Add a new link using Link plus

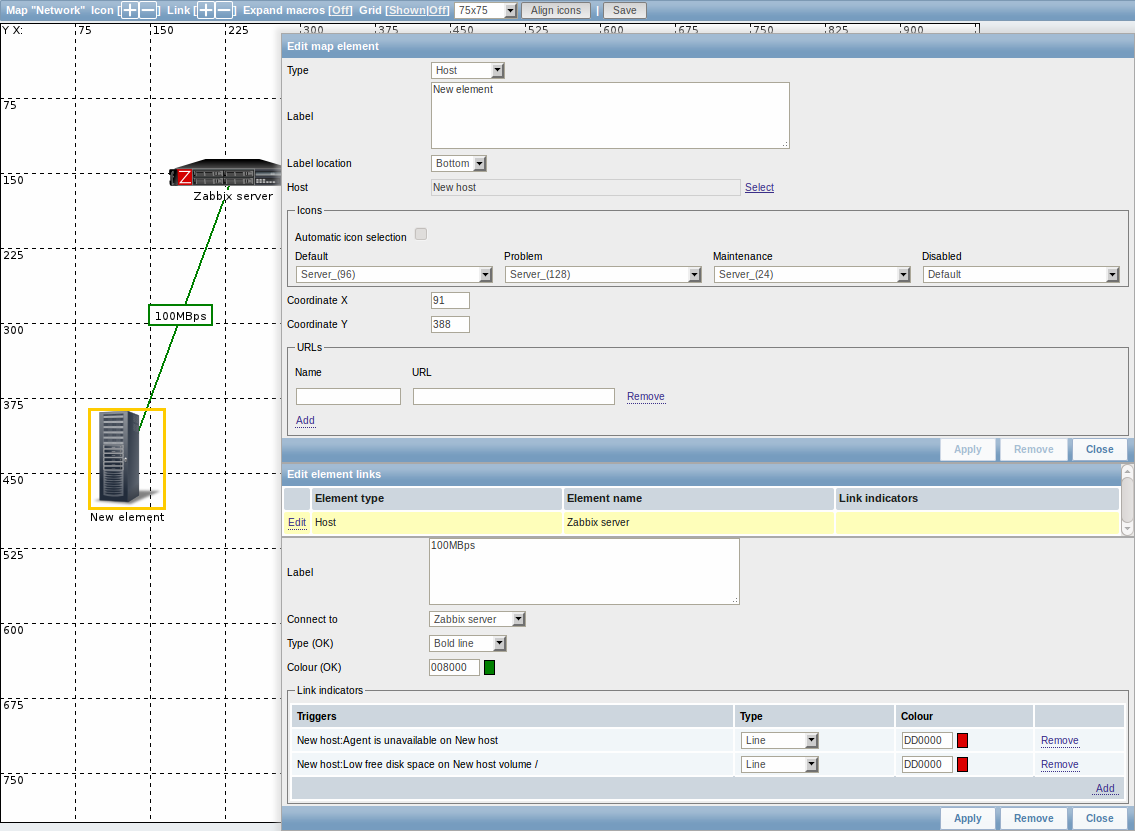(206, 10)
